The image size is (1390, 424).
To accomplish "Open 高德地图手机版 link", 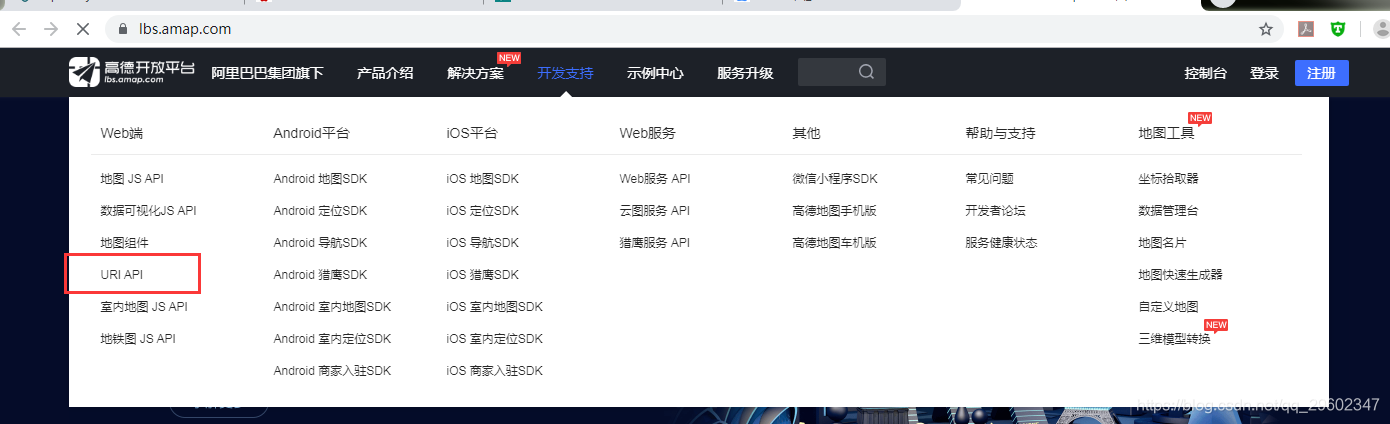I will (x=835, y=211).
